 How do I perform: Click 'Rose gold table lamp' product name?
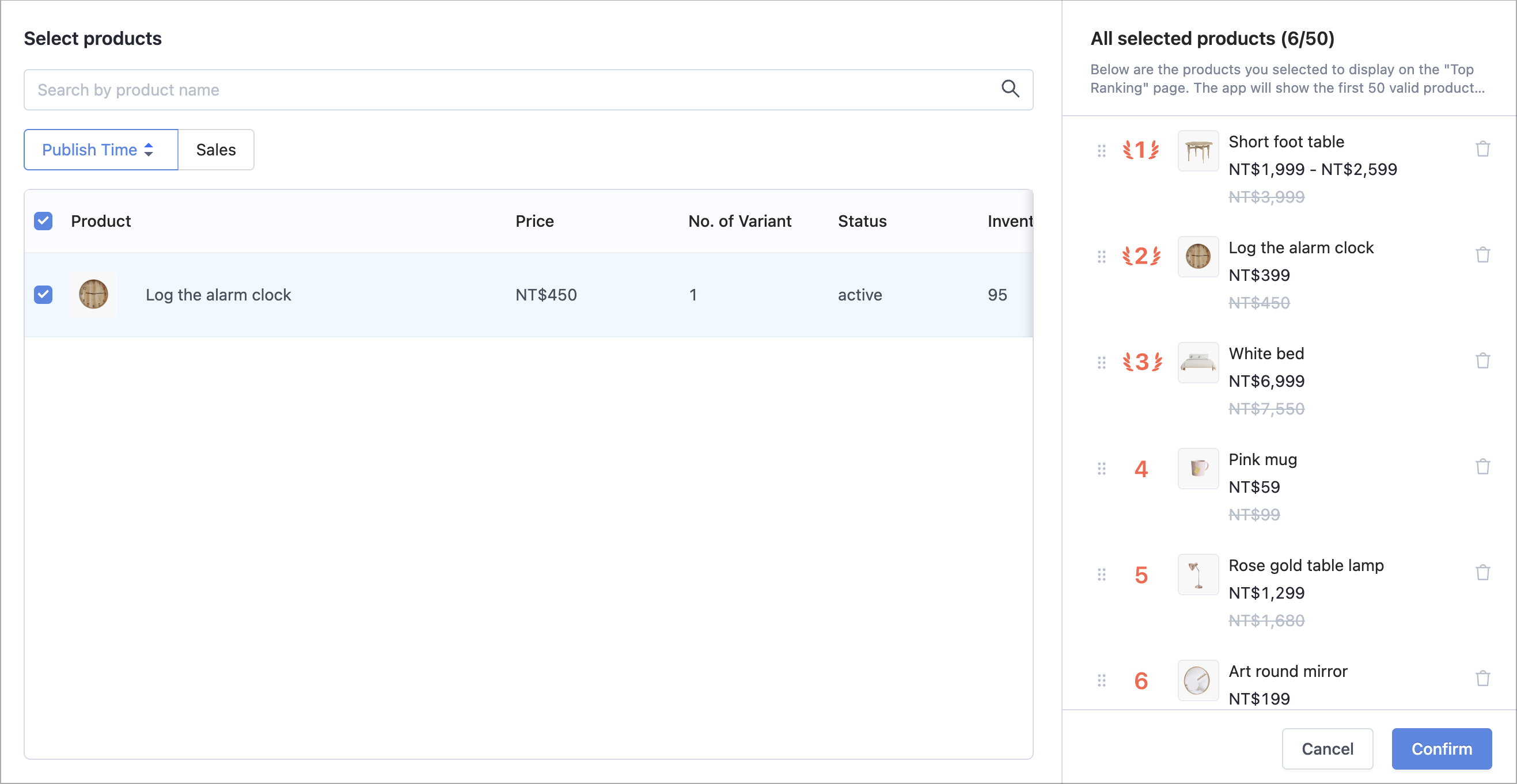pos(1306,565)
